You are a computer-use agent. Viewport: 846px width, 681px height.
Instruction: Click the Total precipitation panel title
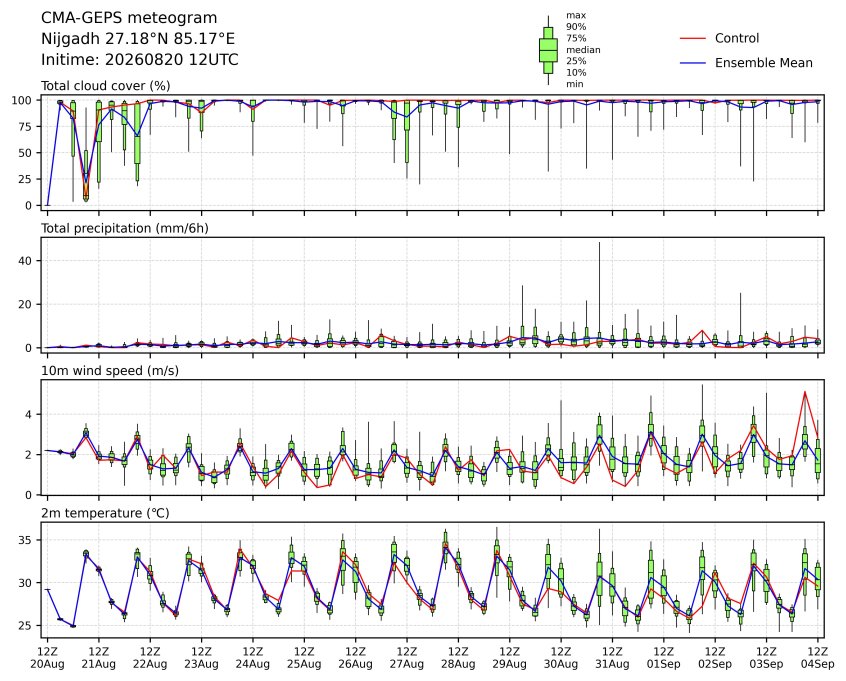coord(125,228)
